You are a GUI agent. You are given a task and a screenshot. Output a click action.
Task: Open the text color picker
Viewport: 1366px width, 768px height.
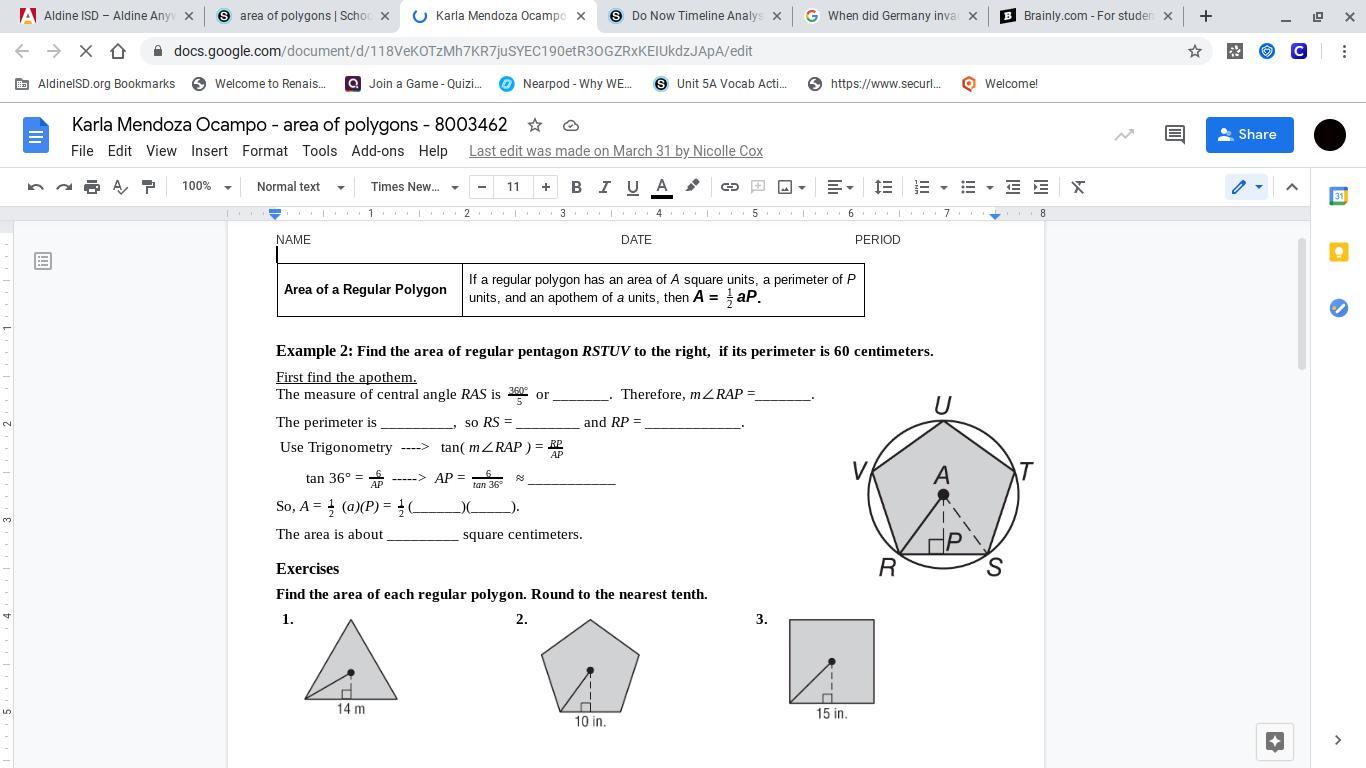pyautogui.click(x=661, y=187)
